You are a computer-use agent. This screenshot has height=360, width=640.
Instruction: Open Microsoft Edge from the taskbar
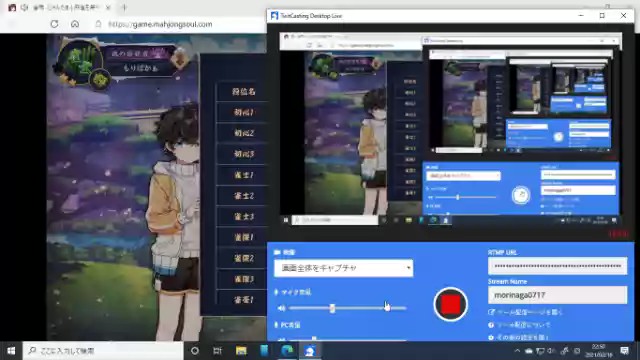tap(287, 351)
